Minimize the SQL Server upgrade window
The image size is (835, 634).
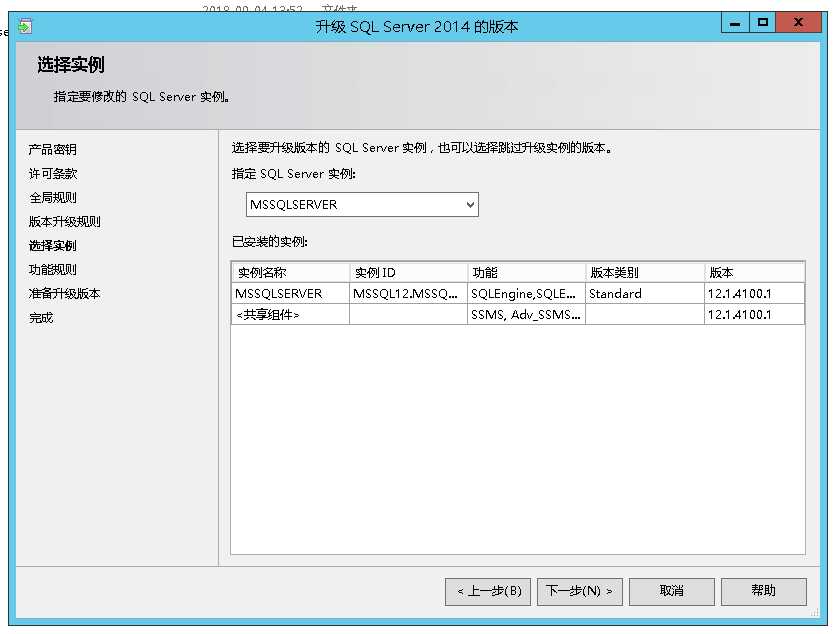pyautogui.click(x=735, y=23)
